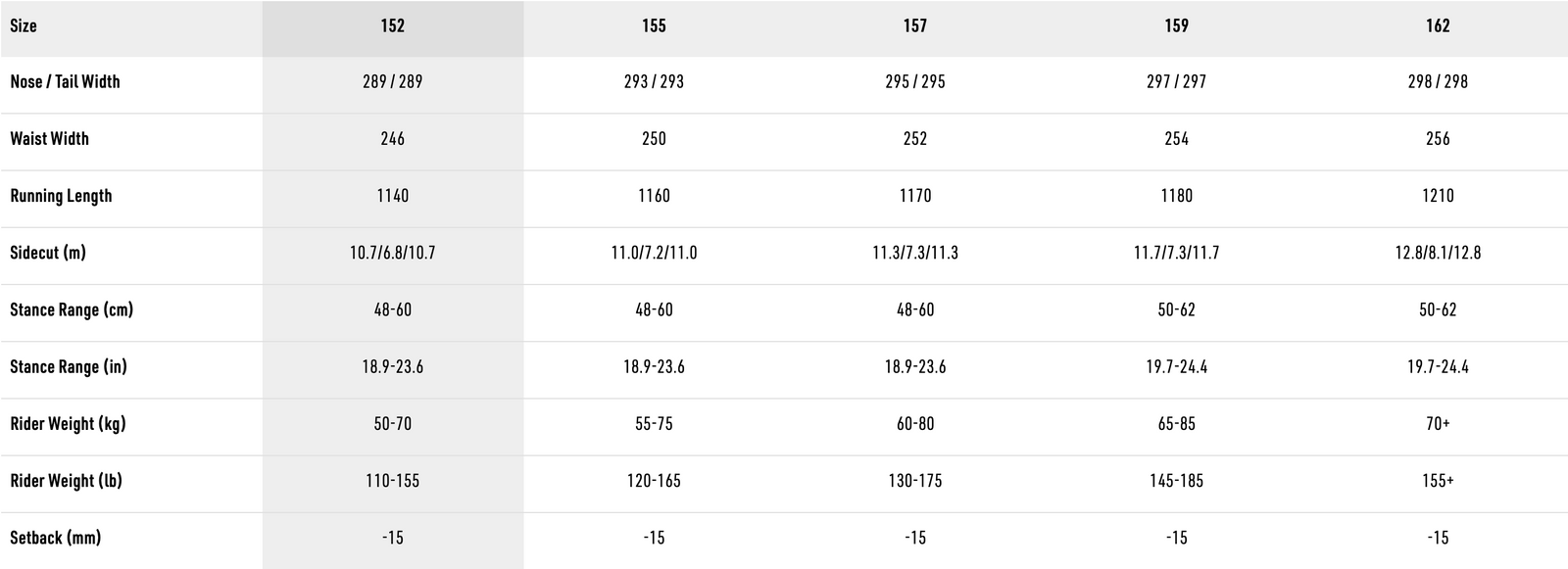Click the Size header label
The width and height of the screenshot is (1568, 569).
pyautogui.click(x=24, y=26)
